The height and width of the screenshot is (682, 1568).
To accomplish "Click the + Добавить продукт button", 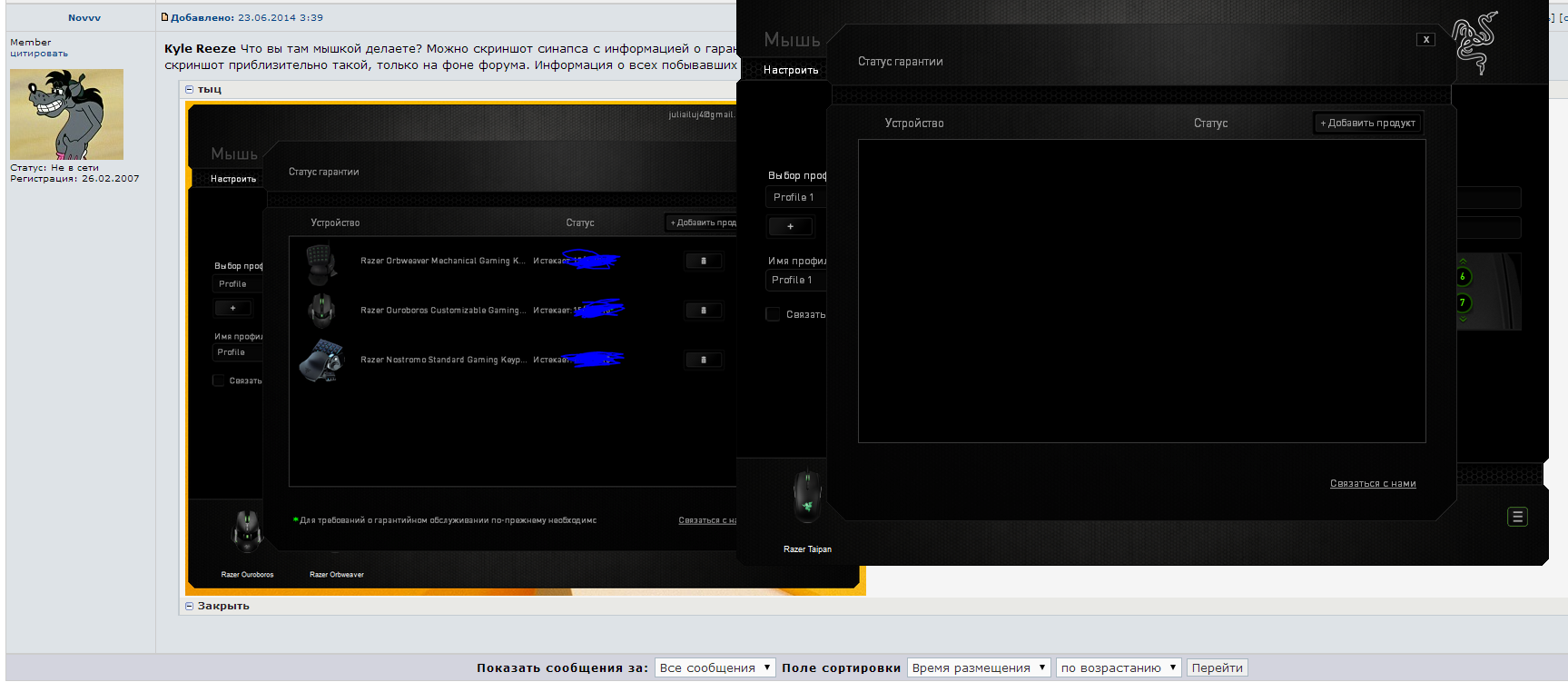I will 1367,123.
